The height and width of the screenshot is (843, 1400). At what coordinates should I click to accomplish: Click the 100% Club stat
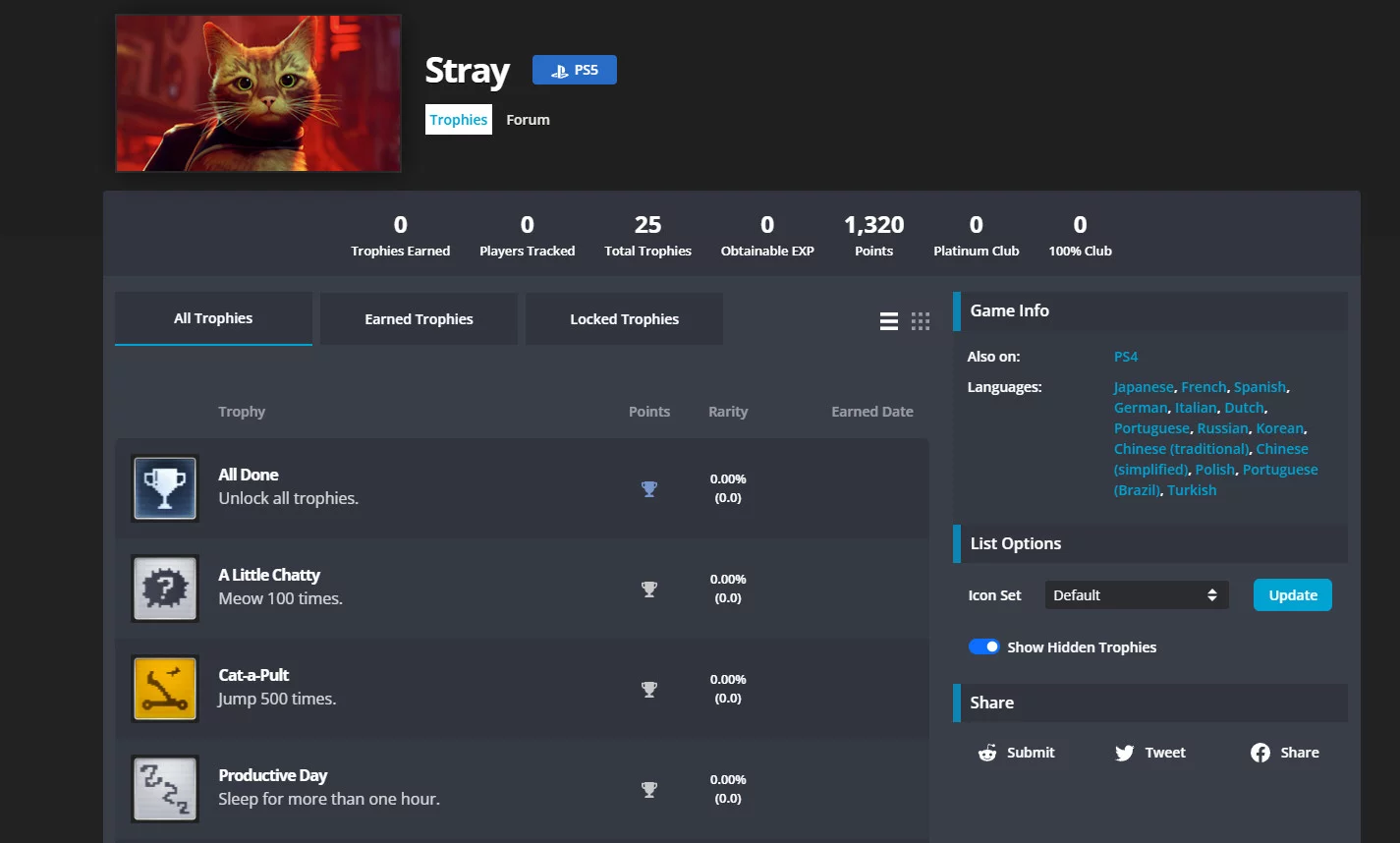click(1081, 236)
